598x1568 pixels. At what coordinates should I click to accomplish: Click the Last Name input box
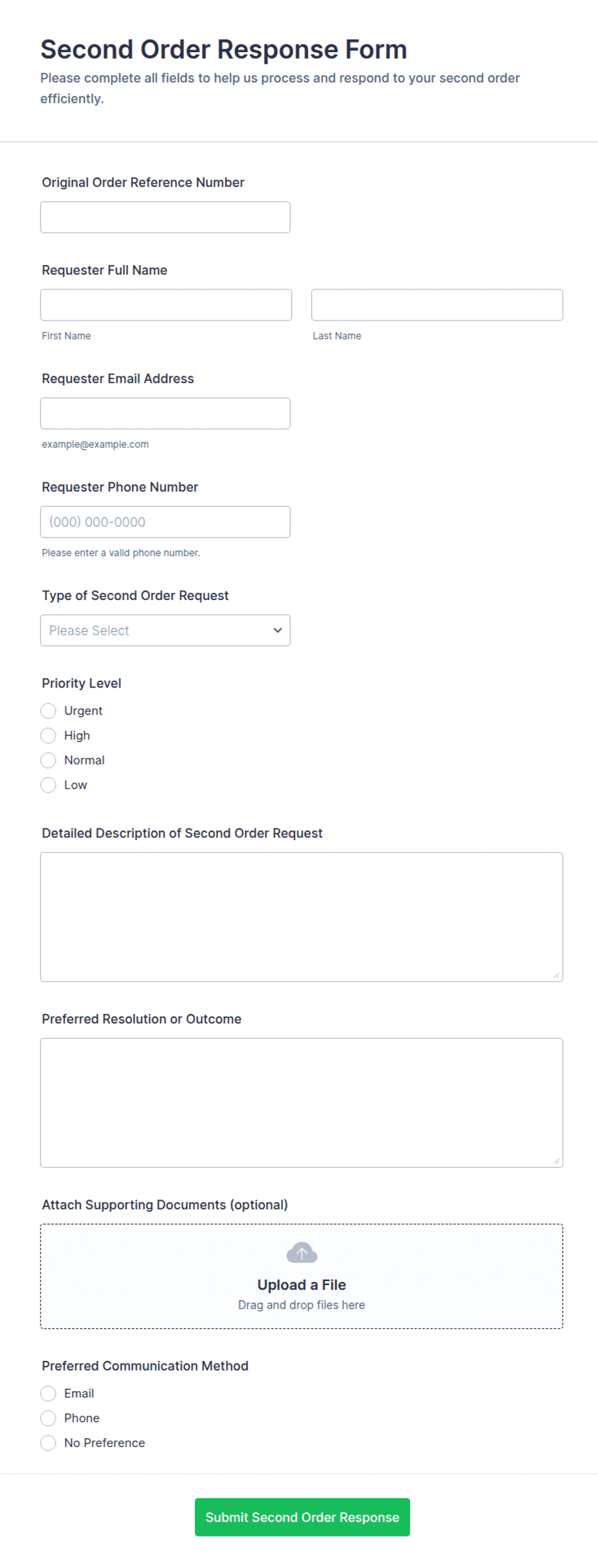tap(437, 305)
